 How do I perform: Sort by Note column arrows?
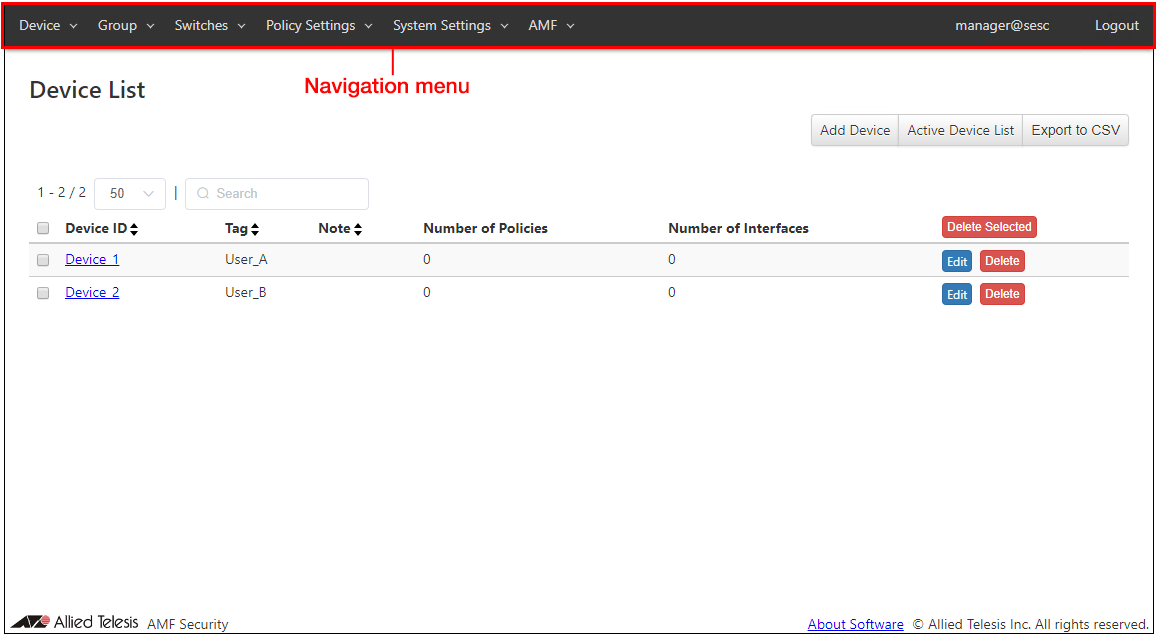pyautogui.click(x=357, y=229)
